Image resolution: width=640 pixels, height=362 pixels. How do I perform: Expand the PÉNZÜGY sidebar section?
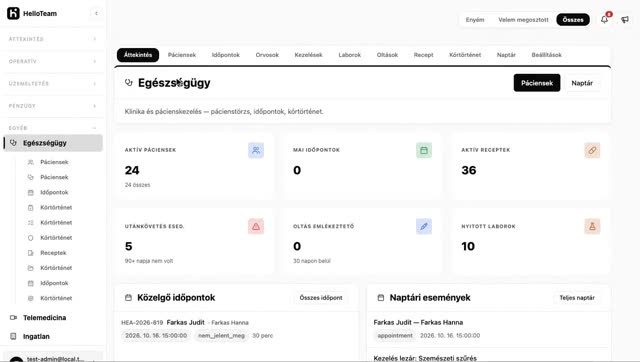(x=52, y=106)
